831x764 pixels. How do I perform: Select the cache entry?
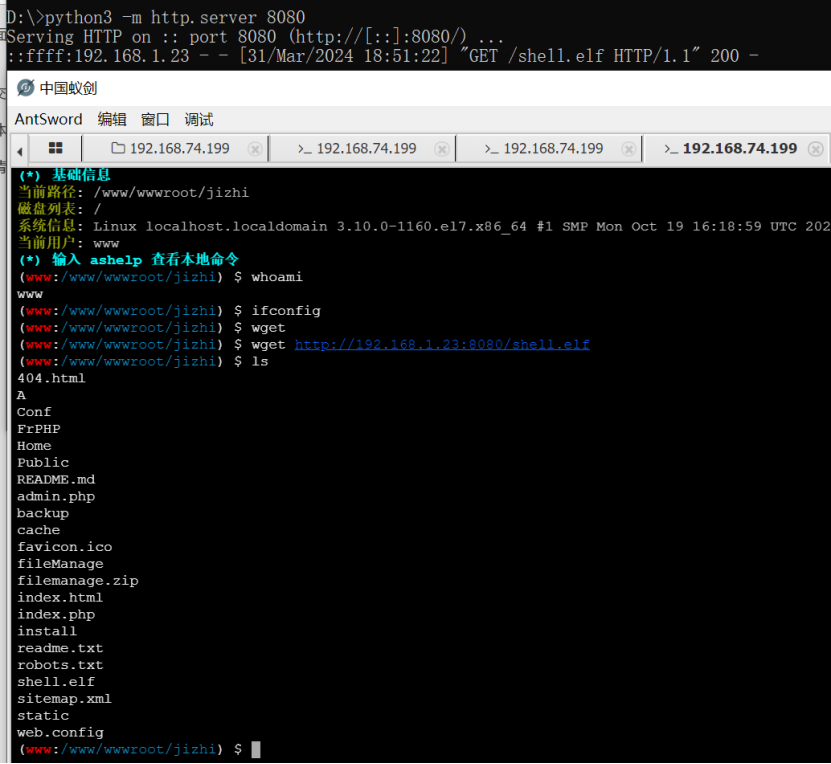(x=39, y=530)
